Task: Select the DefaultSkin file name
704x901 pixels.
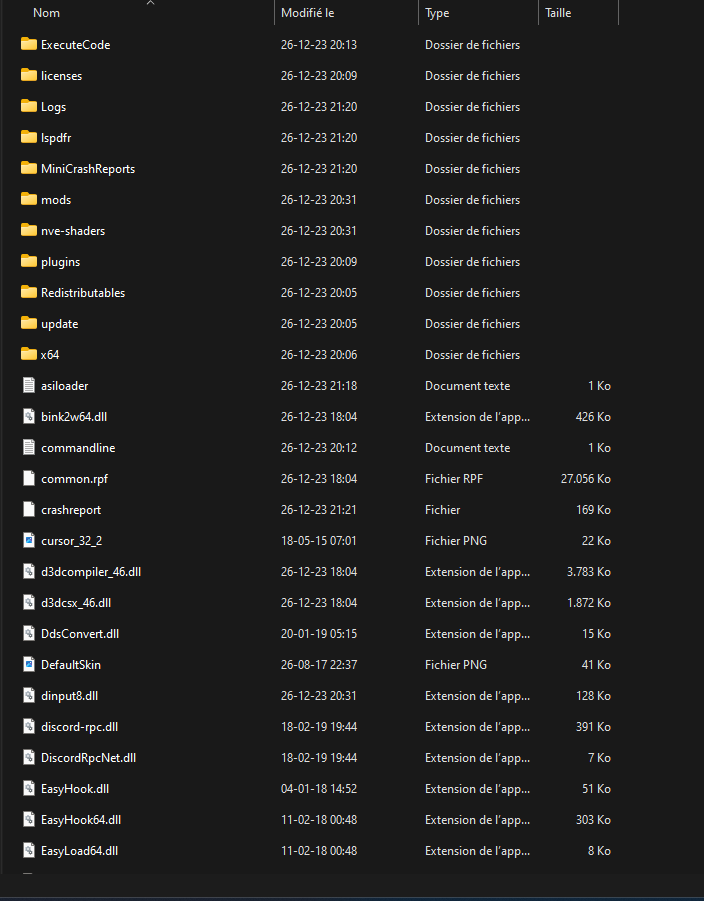Action: click(71, 665)
